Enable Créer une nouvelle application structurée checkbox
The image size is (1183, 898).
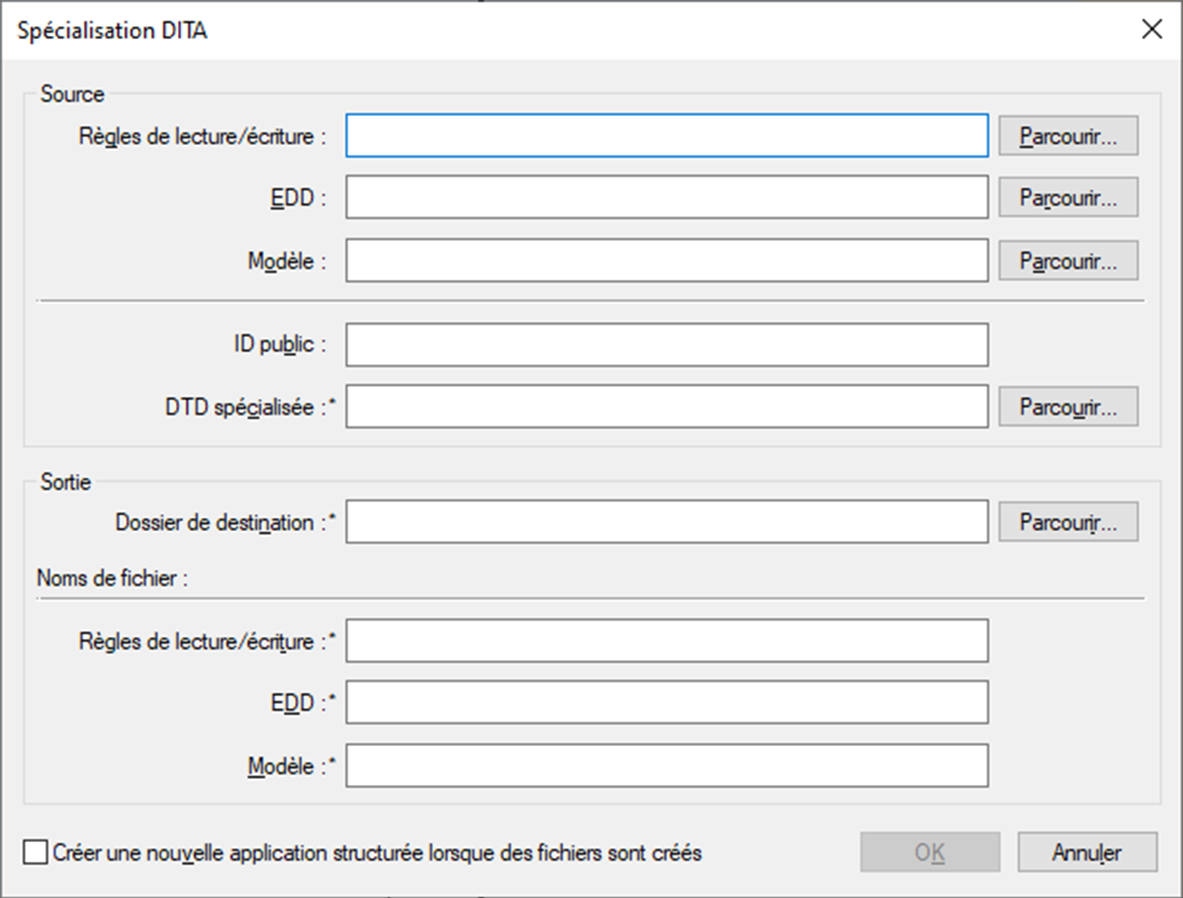pos(36,853)
